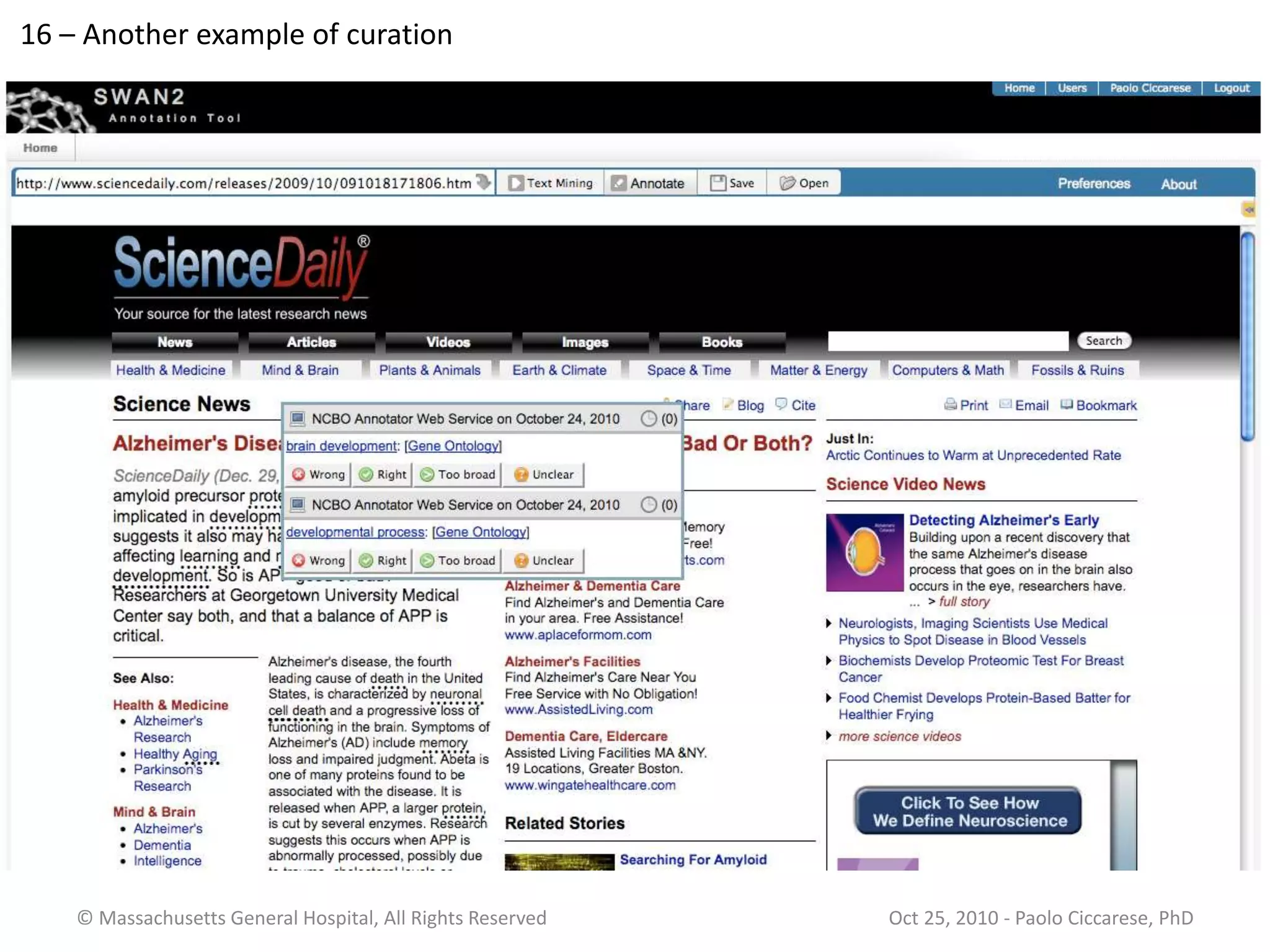Viewport: 1270px width, 952px height.
Task: Expand Food Chemist Develops Batter arrow
Action: (829, 698)
